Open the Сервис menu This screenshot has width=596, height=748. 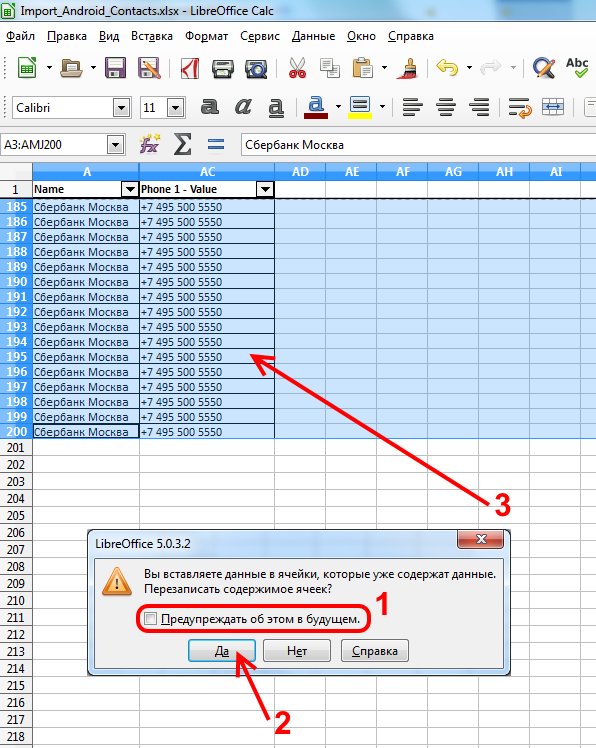click(260, 36)
